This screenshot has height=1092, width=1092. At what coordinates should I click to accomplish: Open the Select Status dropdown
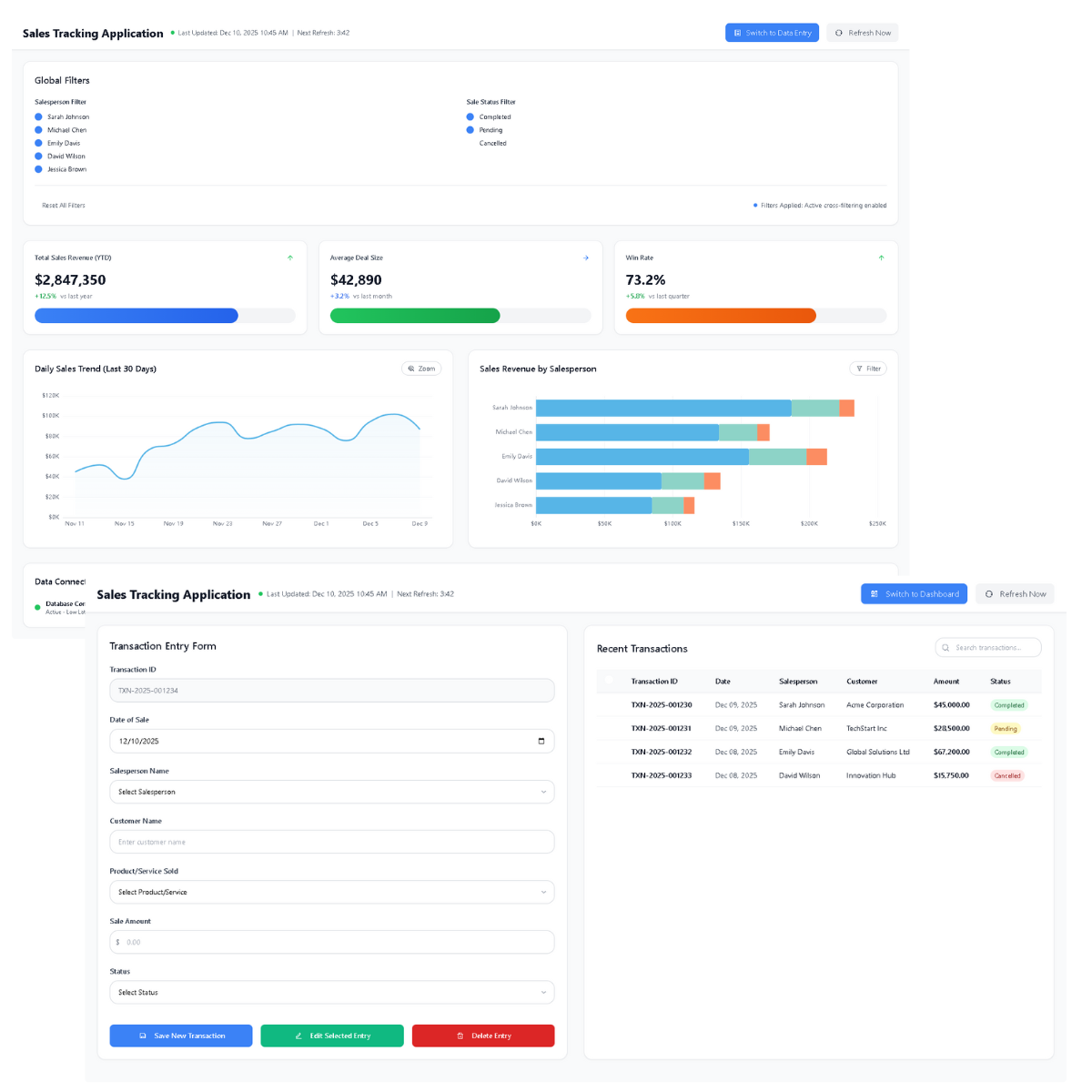click(331, 992)
